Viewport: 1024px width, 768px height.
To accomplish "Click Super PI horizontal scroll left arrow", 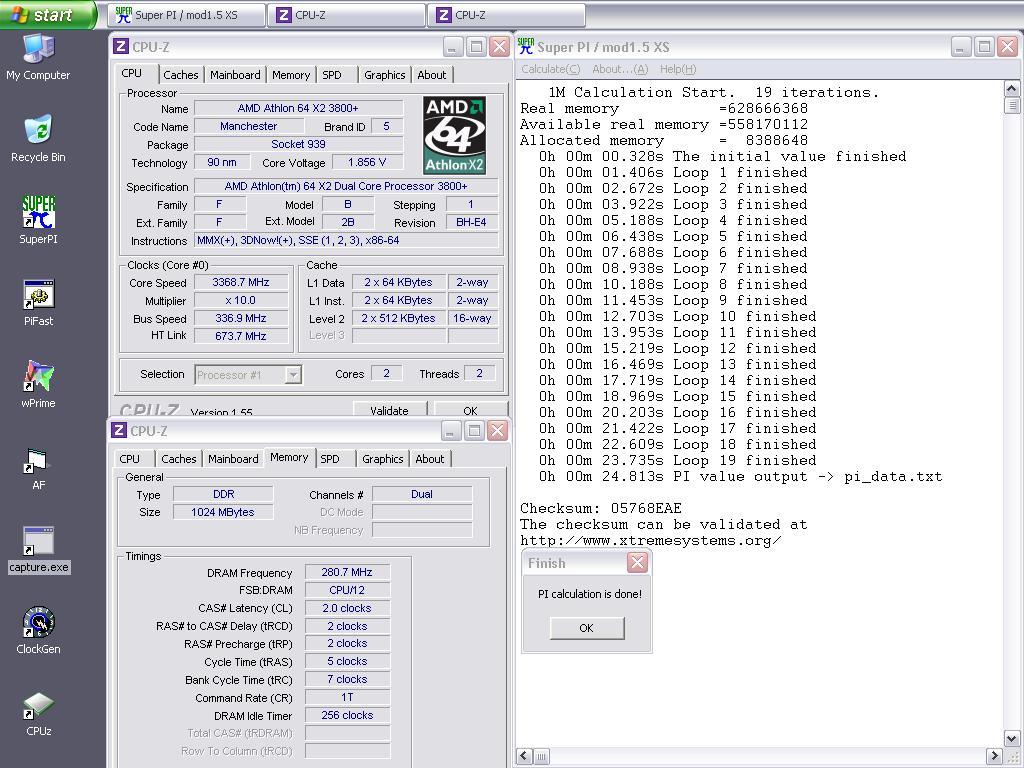I will 524,756.
